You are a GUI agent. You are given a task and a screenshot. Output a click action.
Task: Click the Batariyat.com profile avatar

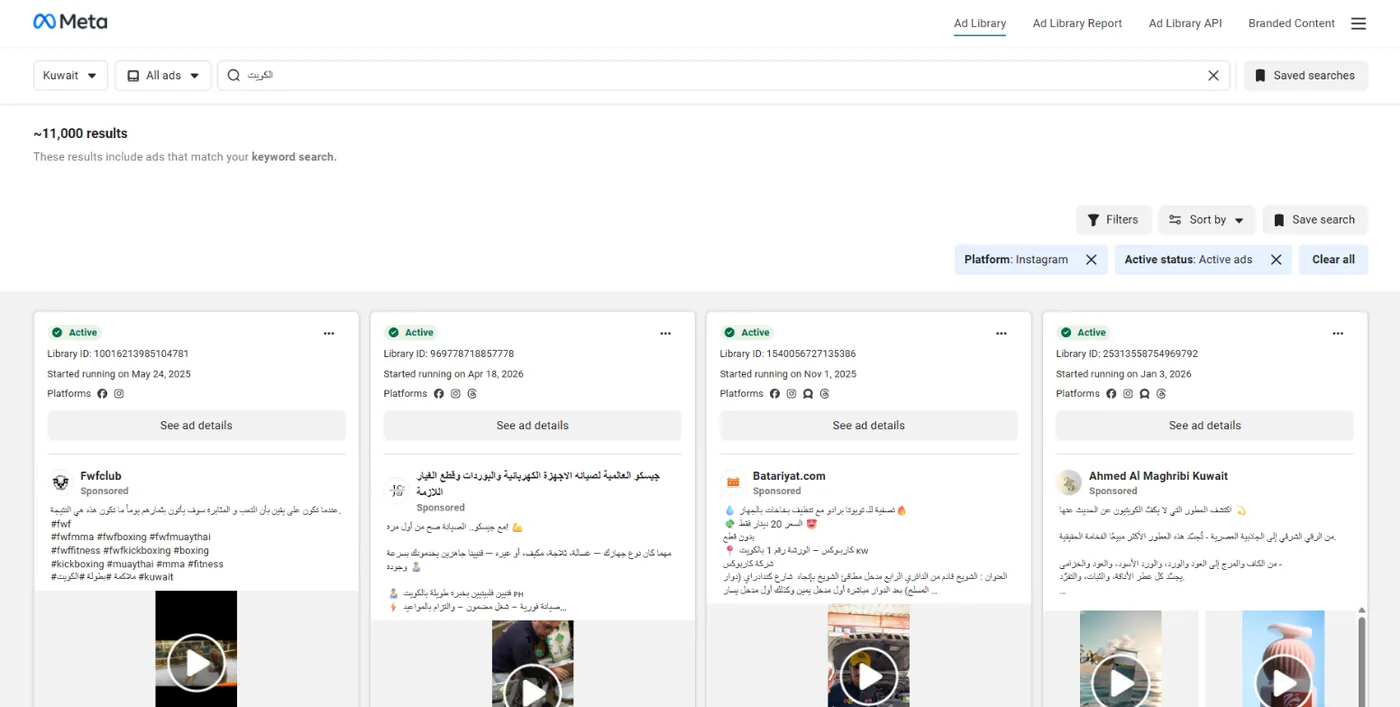coord(732,483)
